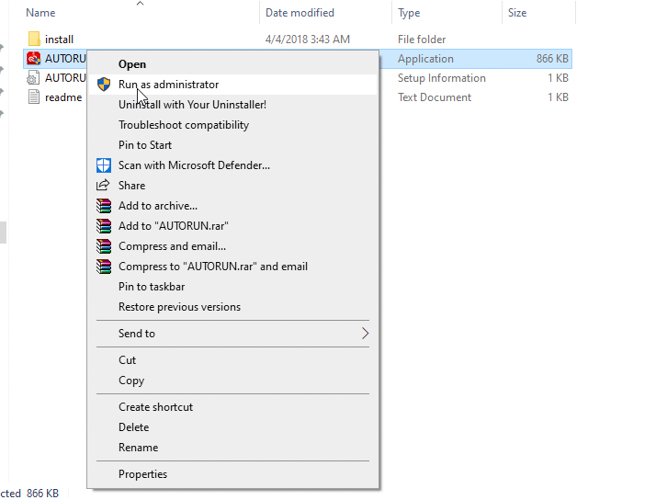Select Delete in the context menu
Image resolution: width=667 pixels, height=500 pixels.
click(135, 428)
